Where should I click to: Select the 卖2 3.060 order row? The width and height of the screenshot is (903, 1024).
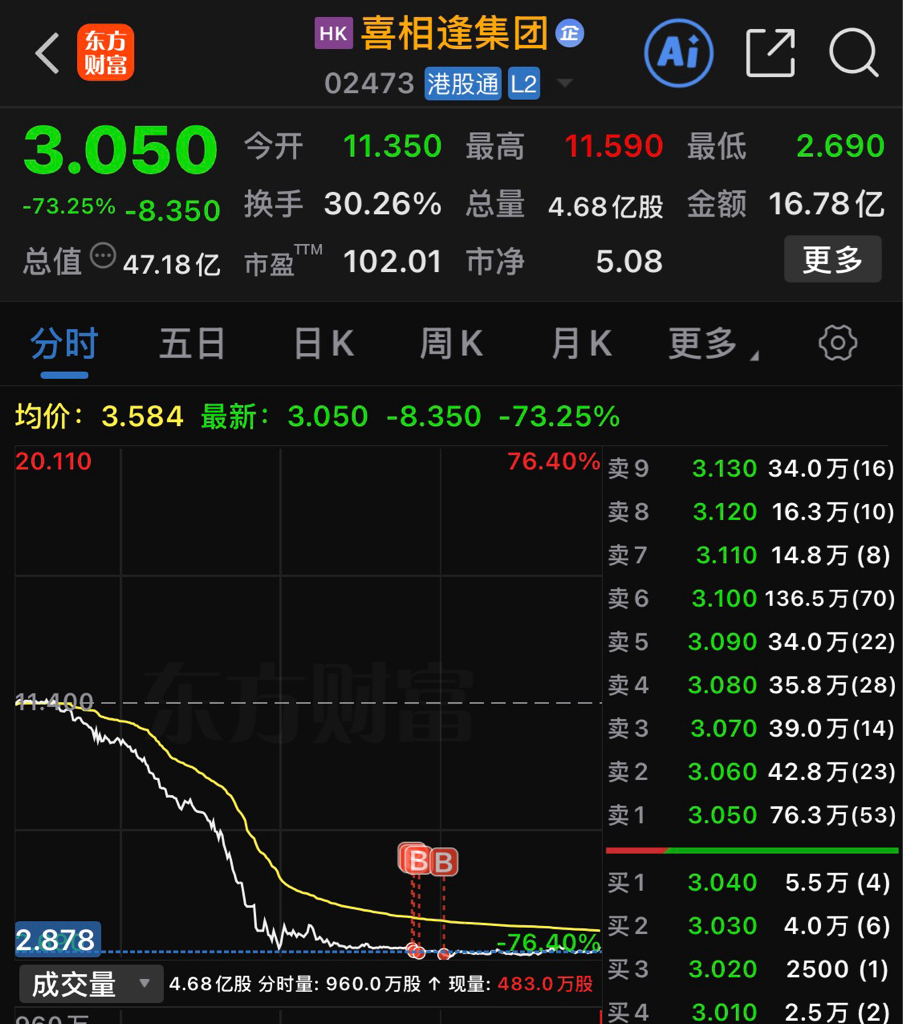point(751,771)
